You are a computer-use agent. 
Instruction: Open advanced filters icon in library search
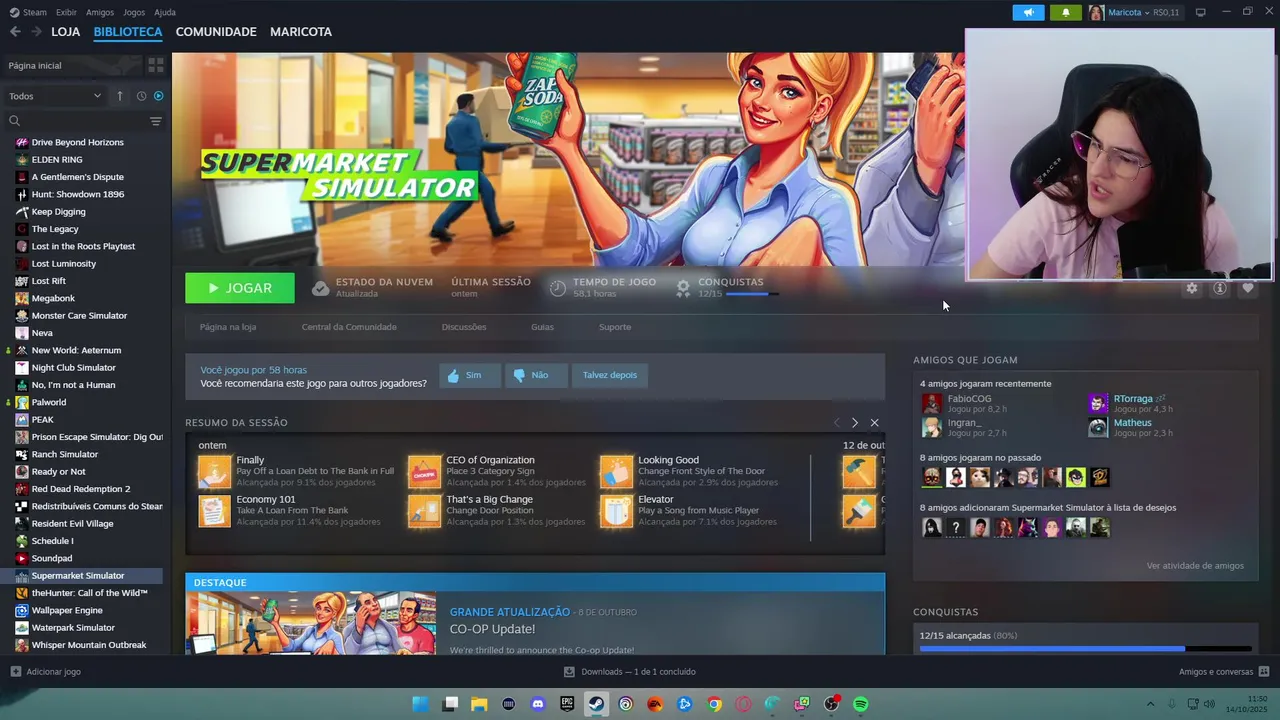pos(155,121)
